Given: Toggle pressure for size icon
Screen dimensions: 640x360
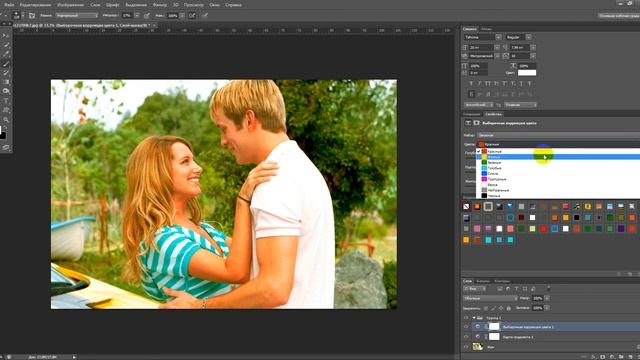Looking at the screenshot, I should [205, 16].
